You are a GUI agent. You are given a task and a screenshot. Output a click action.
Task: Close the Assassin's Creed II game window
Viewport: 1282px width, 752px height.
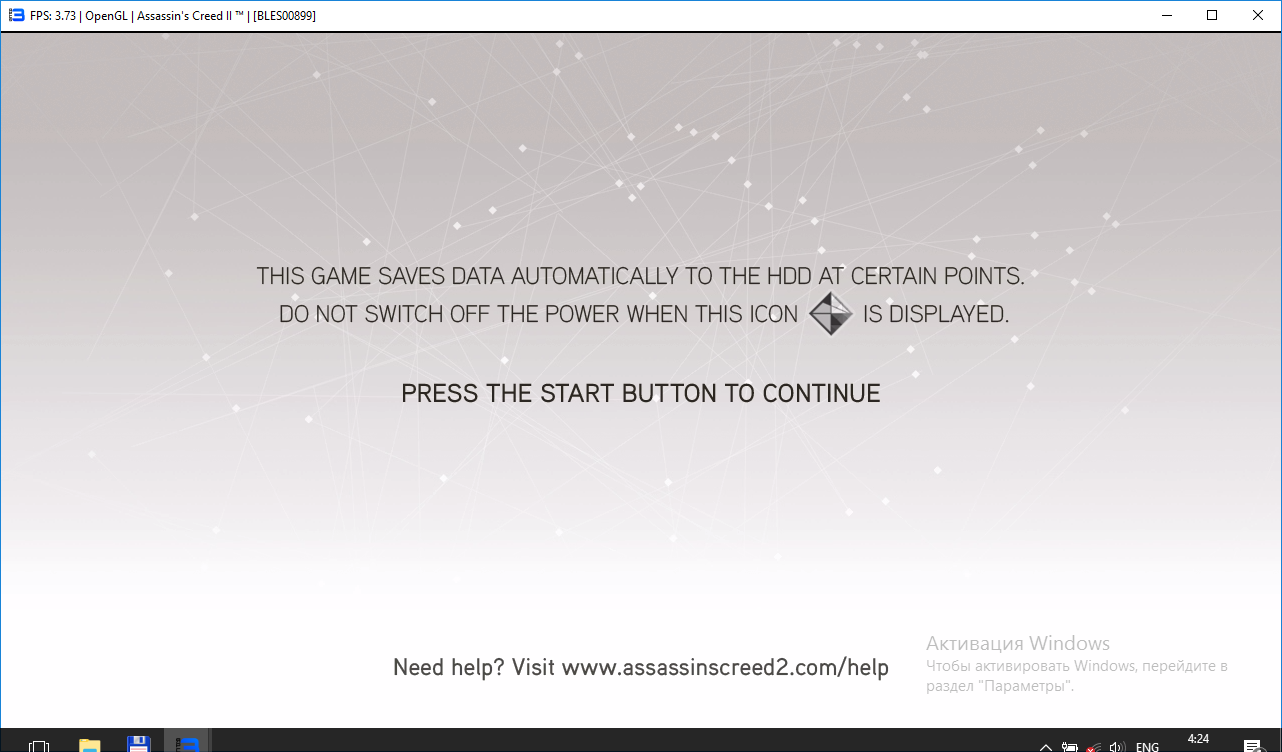tap(1258, 15)
